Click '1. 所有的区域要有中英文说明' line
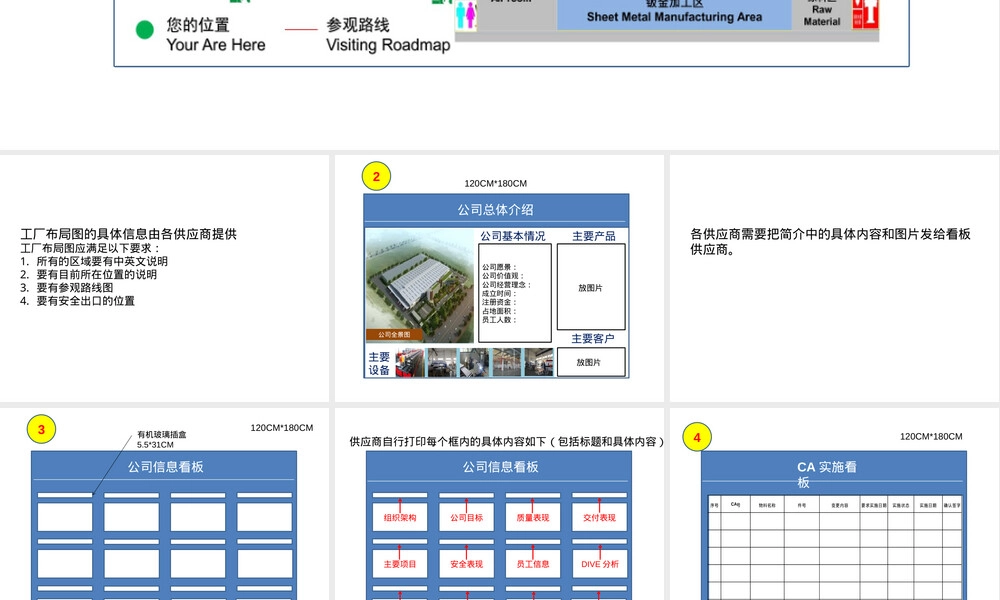This screenshot has width=1000, height=600. click(94, 261)
